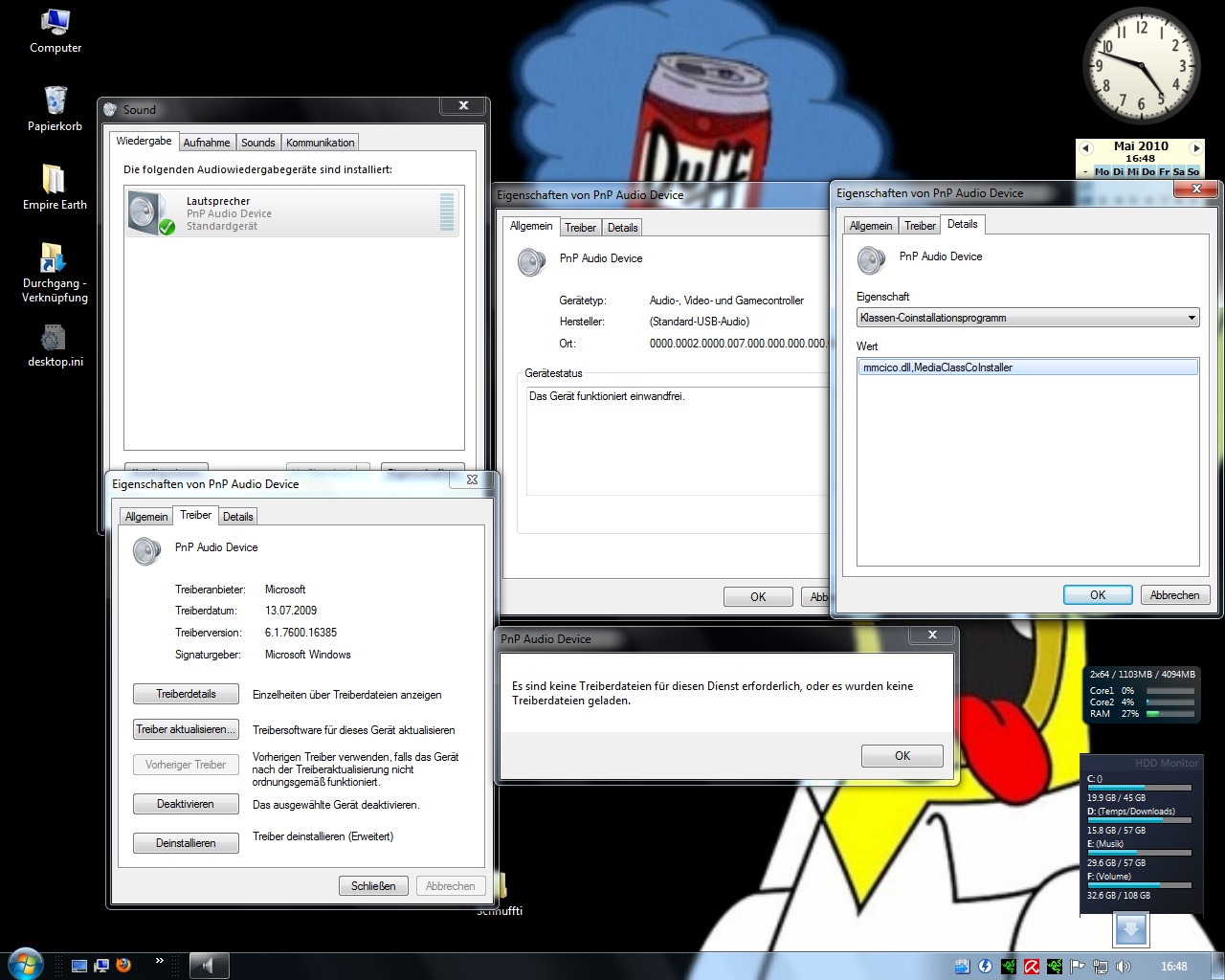
Task: Open the Windows Start orb
Action: (25, 965)
